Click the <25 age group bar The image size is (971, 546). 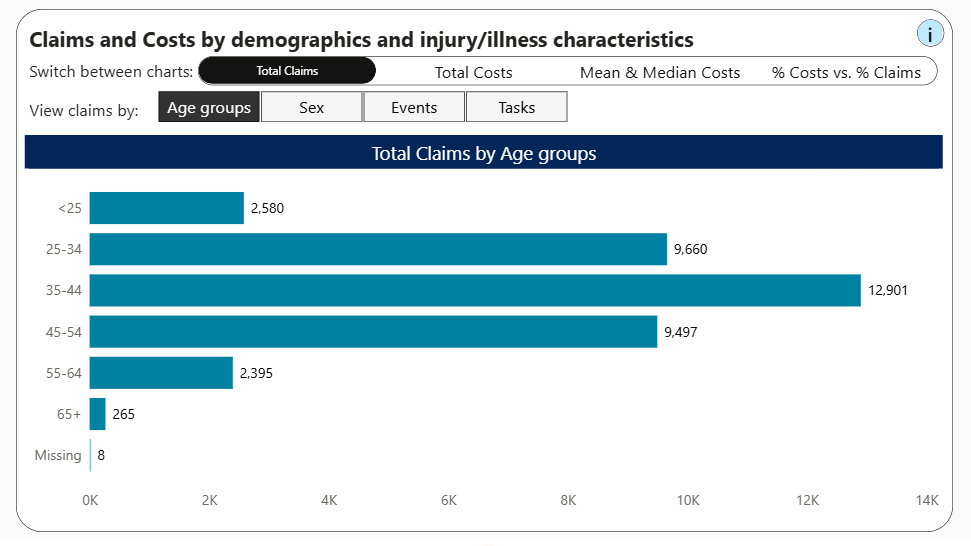tap(167, 208)
